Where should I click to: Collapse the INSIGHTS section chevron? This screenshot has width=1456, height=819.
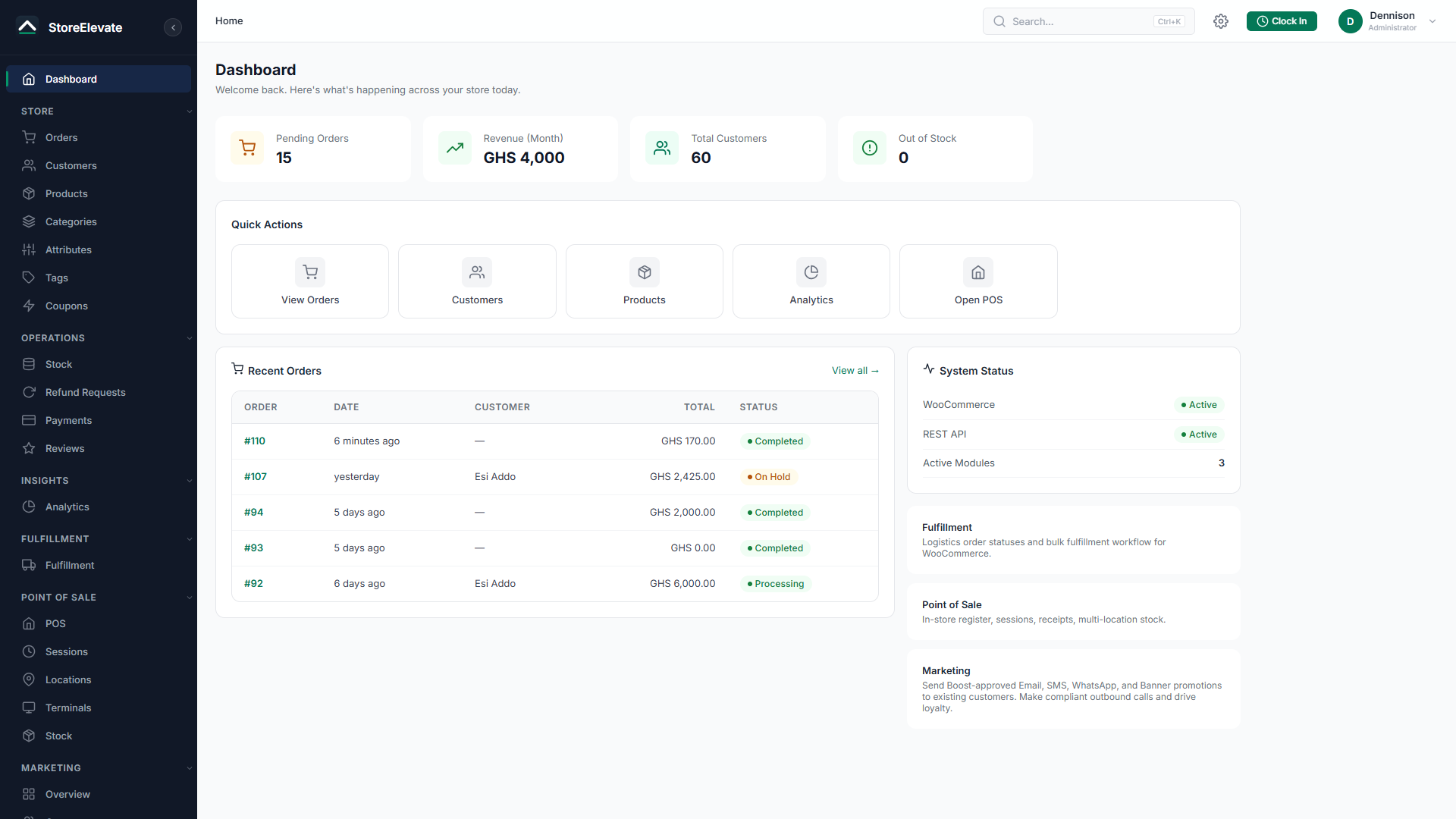[189, 481]
